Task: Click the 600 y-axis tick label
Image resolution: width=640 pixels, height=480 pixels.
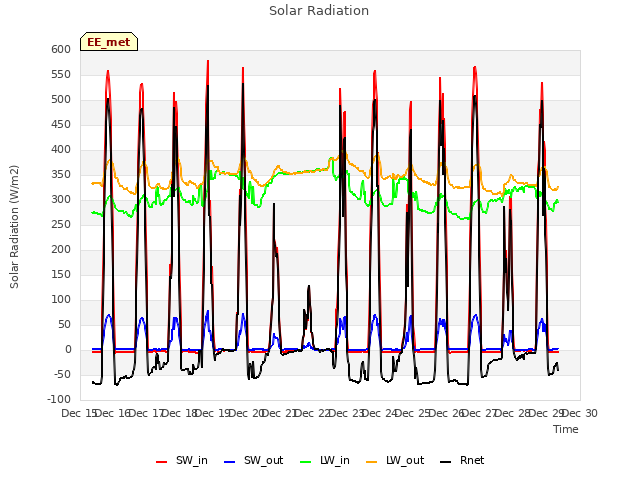Action: pyautogui.click(x=61, y=49)
